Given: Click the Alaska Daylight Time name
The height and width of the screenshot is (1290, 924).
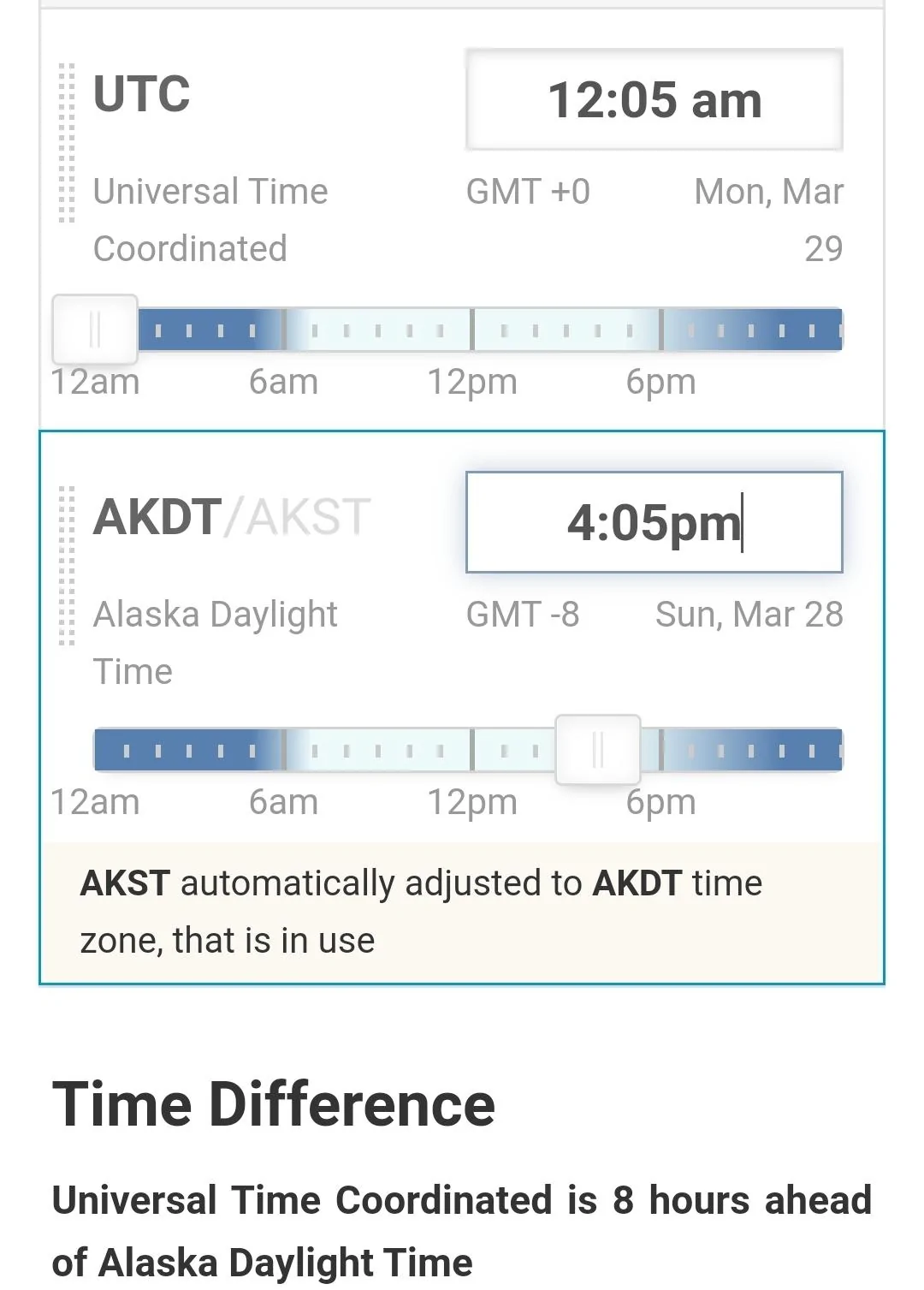Looking at the screenshot, I should coord(216,643).
